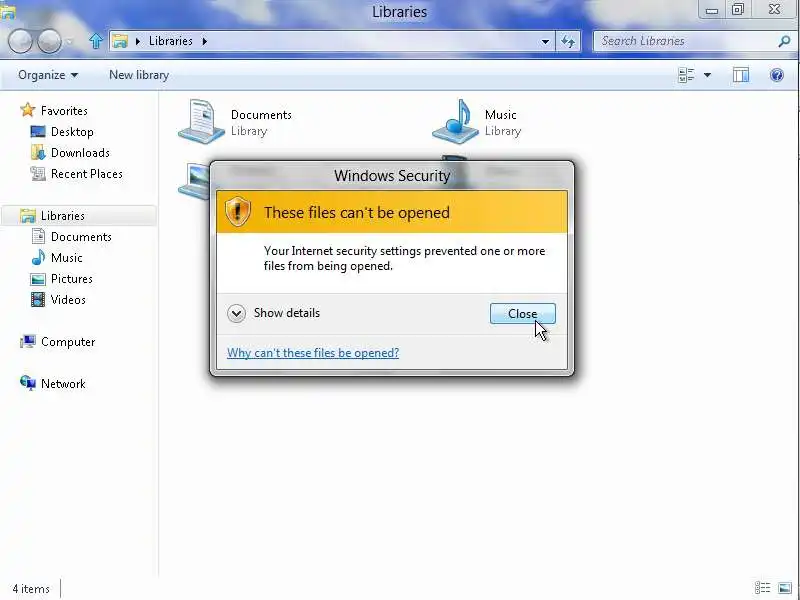This screenshot has height=600, width=800.
Task: Close the Windows Security dialog
Action: pyautogui.click(x=522, y=314)
